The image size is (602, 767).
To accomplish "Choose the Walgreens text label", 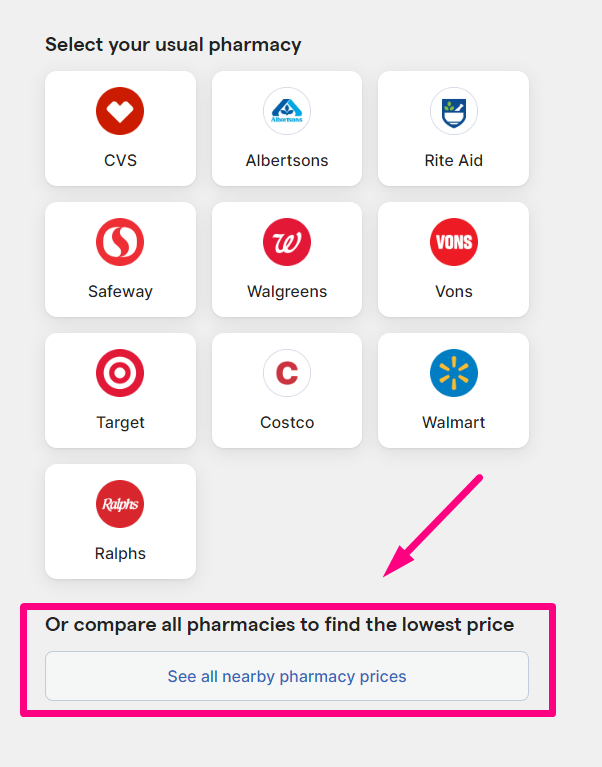I will (x=287, y=292).
